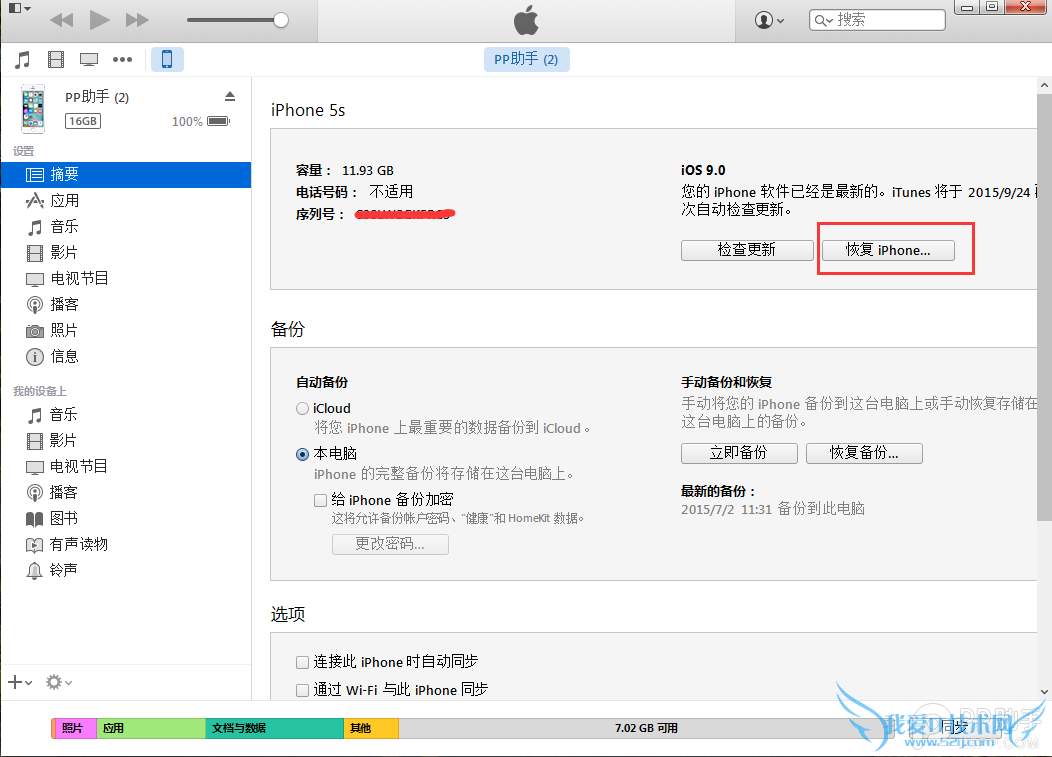The width and height of the screenshot is (1052, 757).
Task: Click the battery indicator icon
Action: [x=218, y=121]
